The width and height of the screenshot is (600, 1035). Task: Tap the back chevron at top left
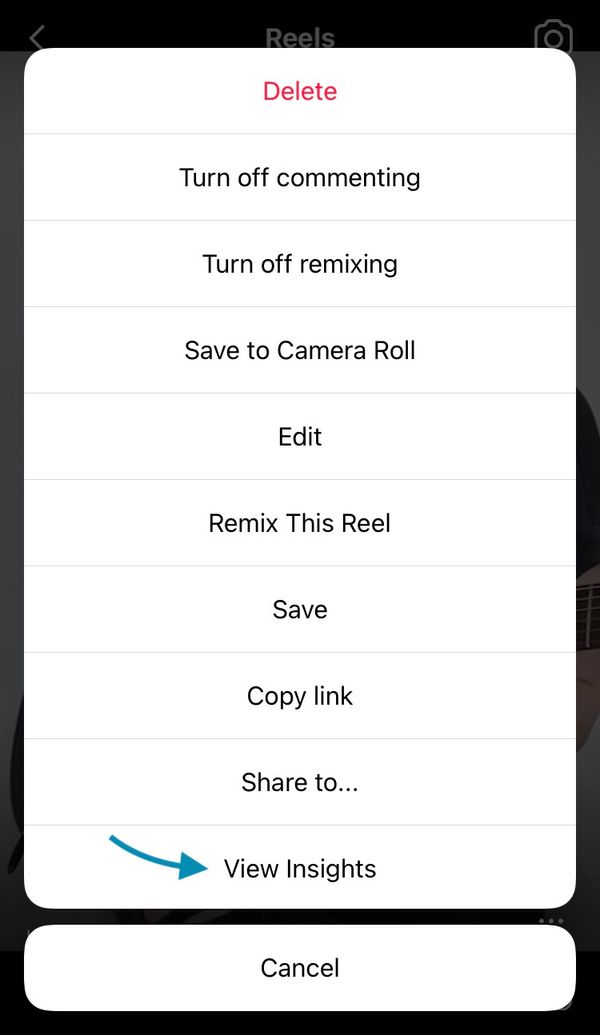pyautogui.click(x=35, y=38)
